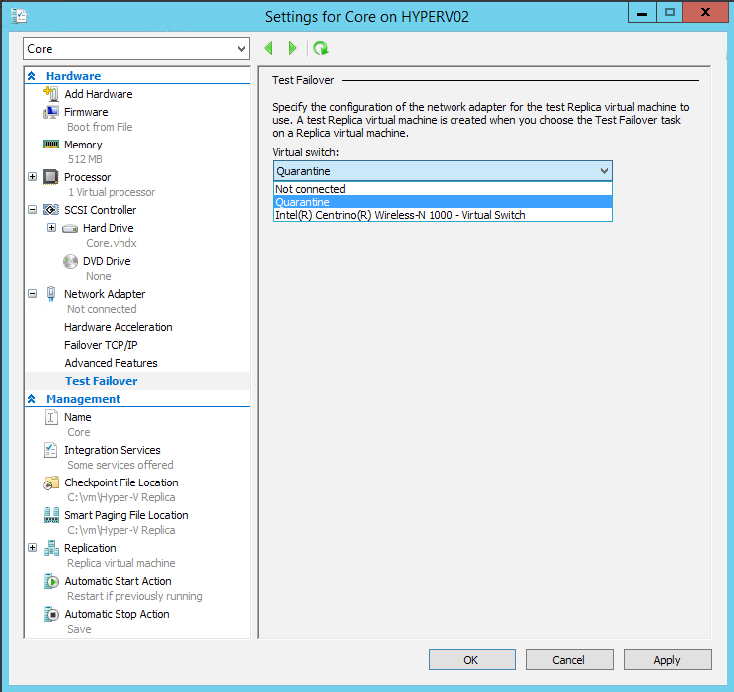Viewport: 734px width, 692px height.
Task: Select Automatic Start Action label
Action: tap(118, 581)
